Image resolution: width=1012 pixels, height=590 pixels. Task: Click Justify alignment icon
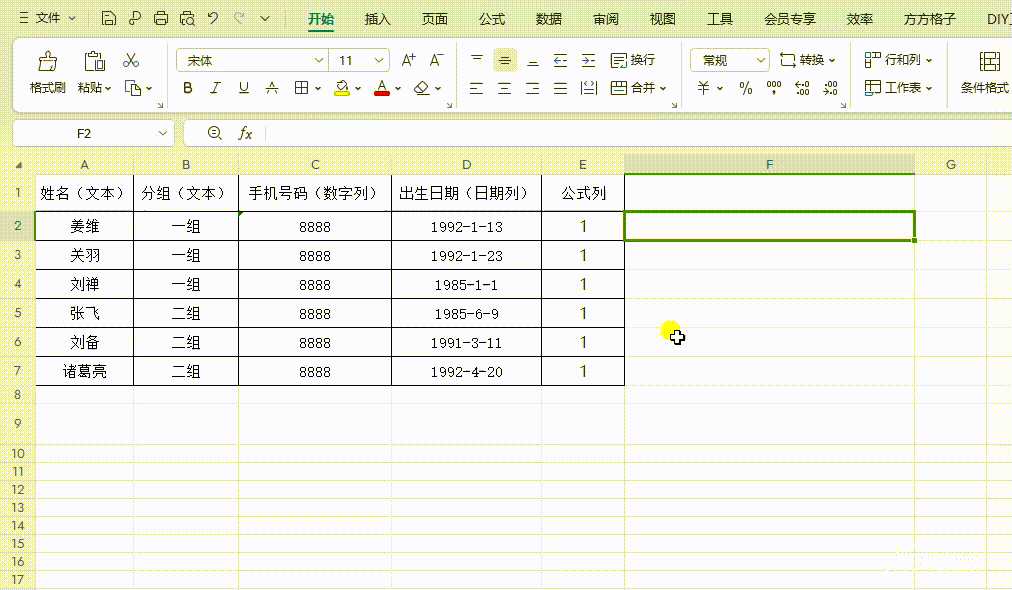(x=560, y=88)
